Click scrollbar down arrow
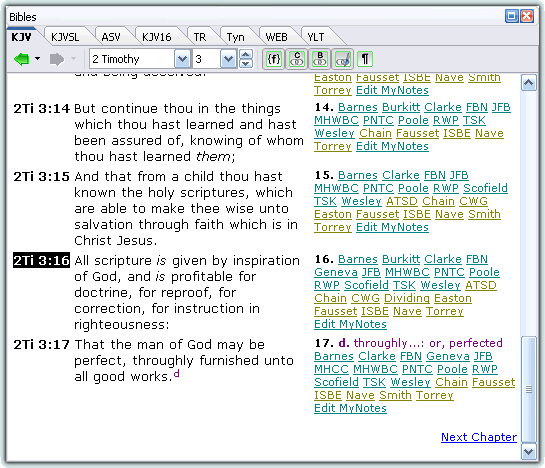The image size is (545, 468). (528, 452)
